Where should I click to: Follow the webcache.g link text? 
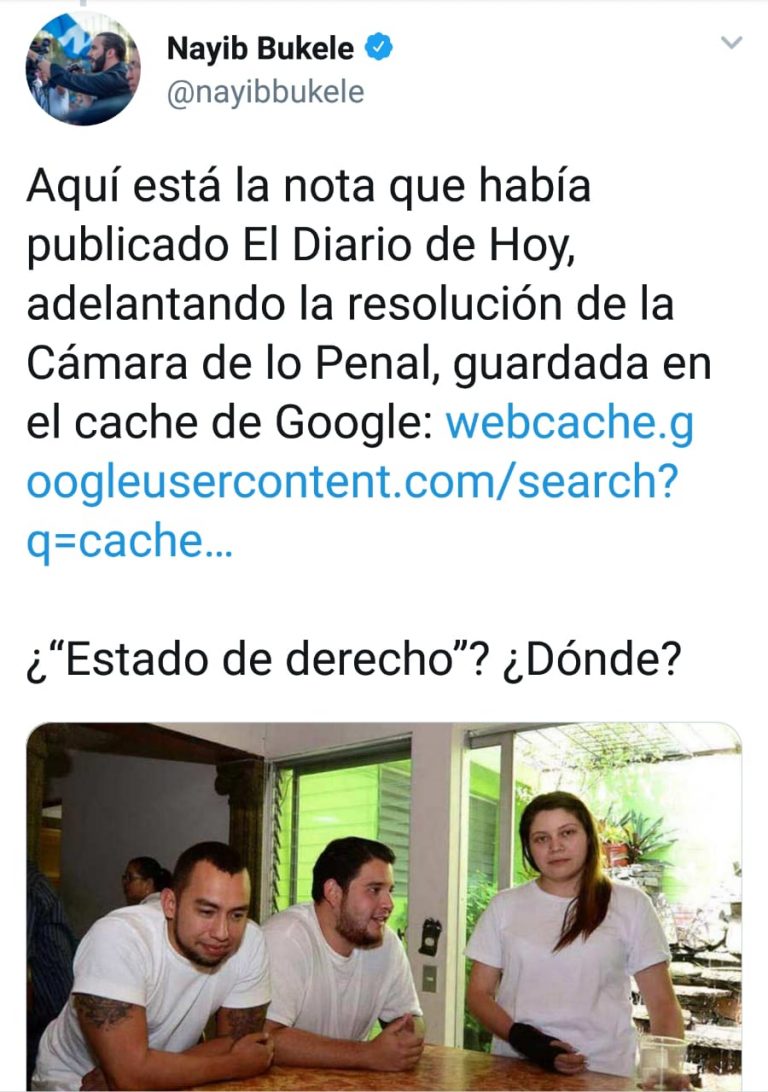(570, 423)
